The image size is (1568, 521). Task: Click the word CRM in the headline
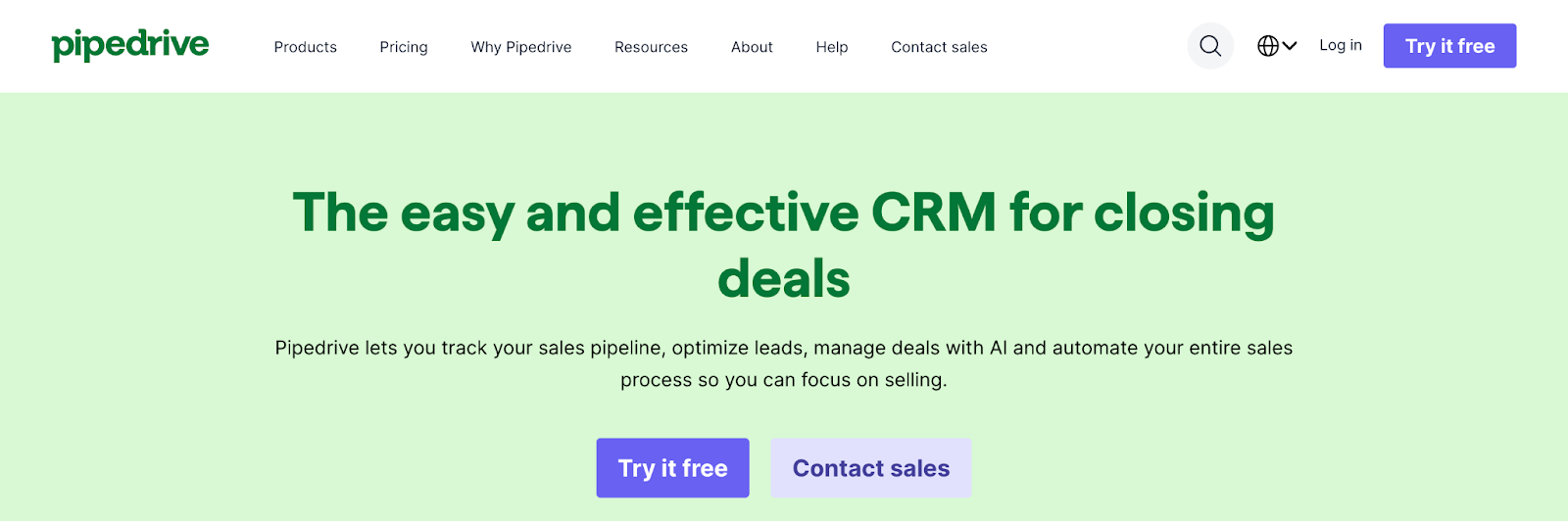(933, 213)
